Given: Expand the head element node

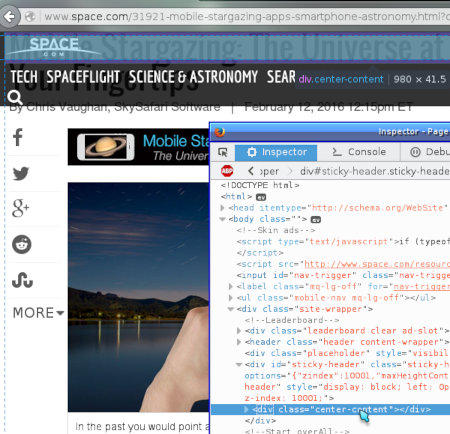Looking at the screenshot, I should tap(222, 208).
